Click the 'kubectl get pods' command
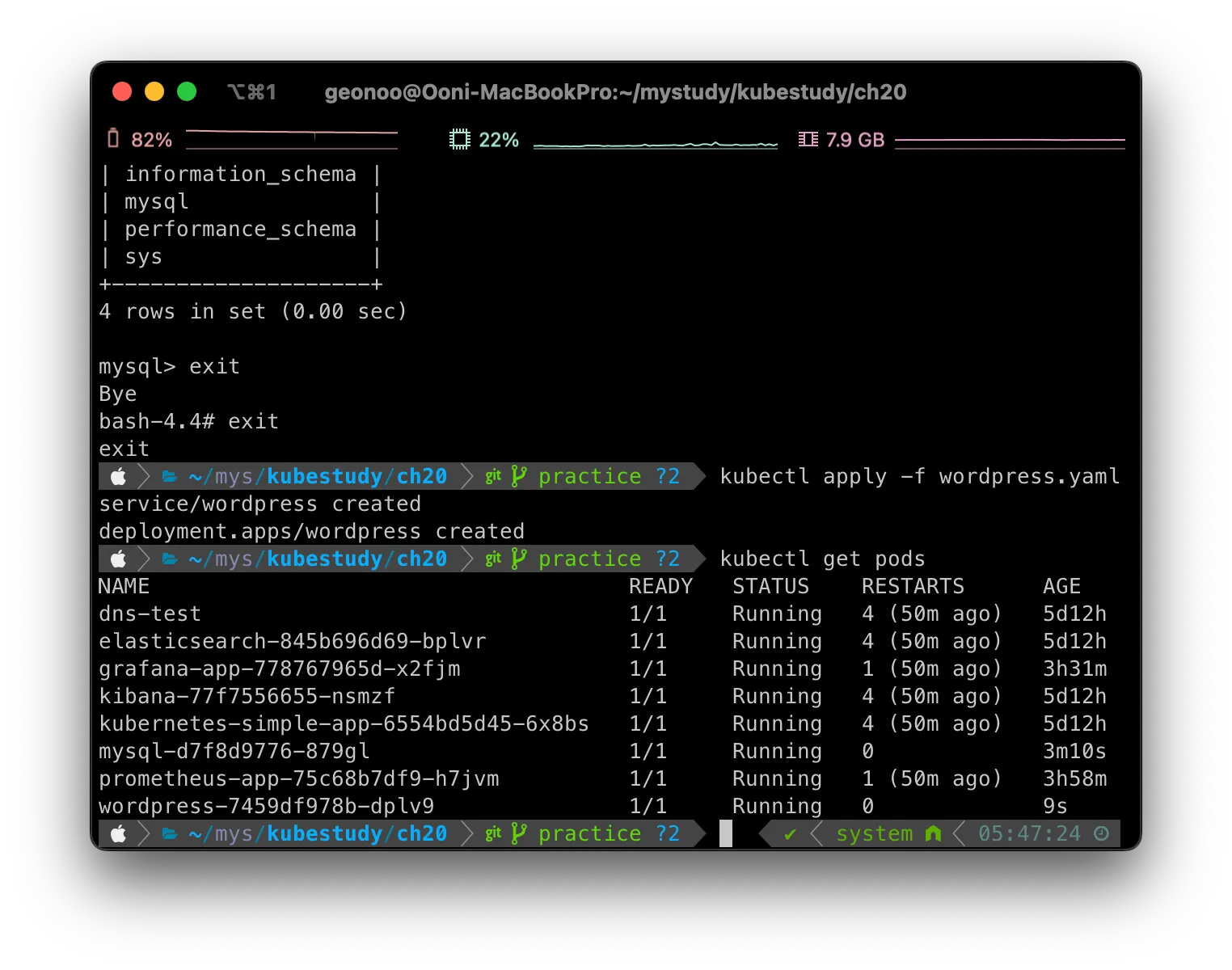1232x970 pixels. [823, 559]
